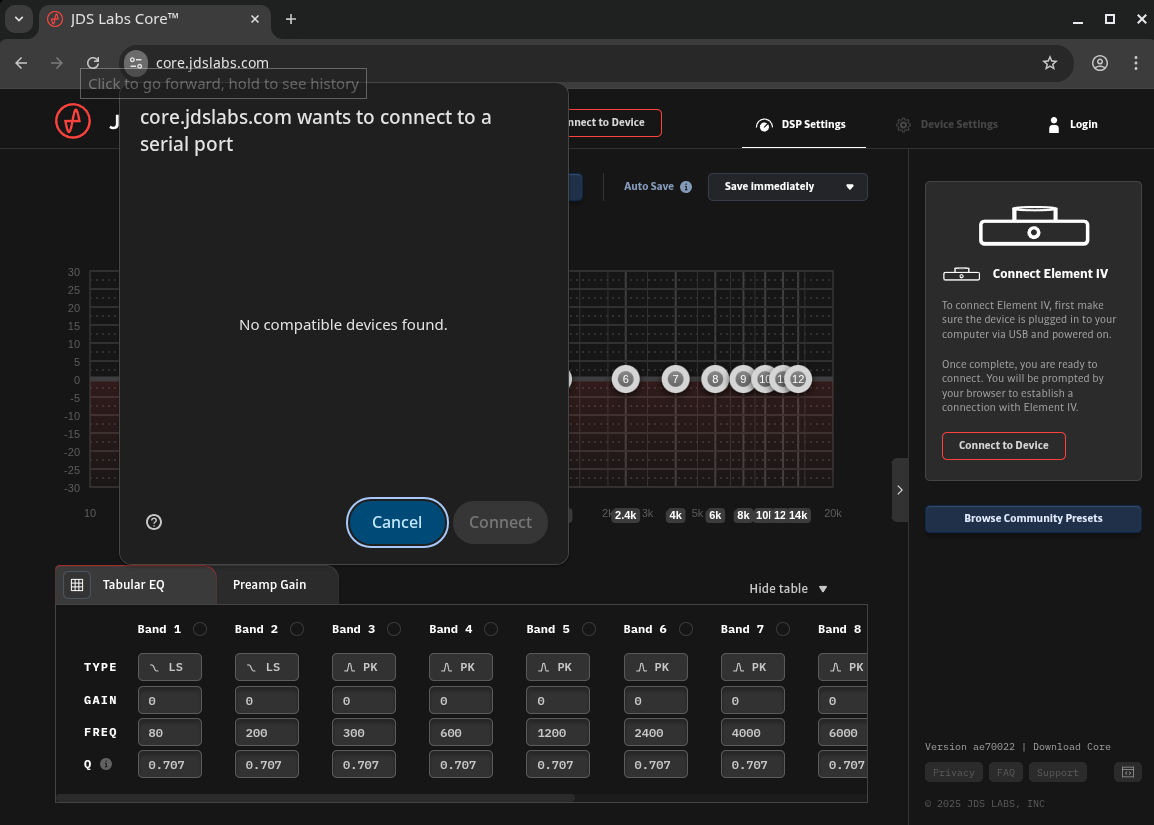Image resolution: width=1154 pixels, height=825 pixels.
Task: Select the Band 3 radio button
Action: 394,629
